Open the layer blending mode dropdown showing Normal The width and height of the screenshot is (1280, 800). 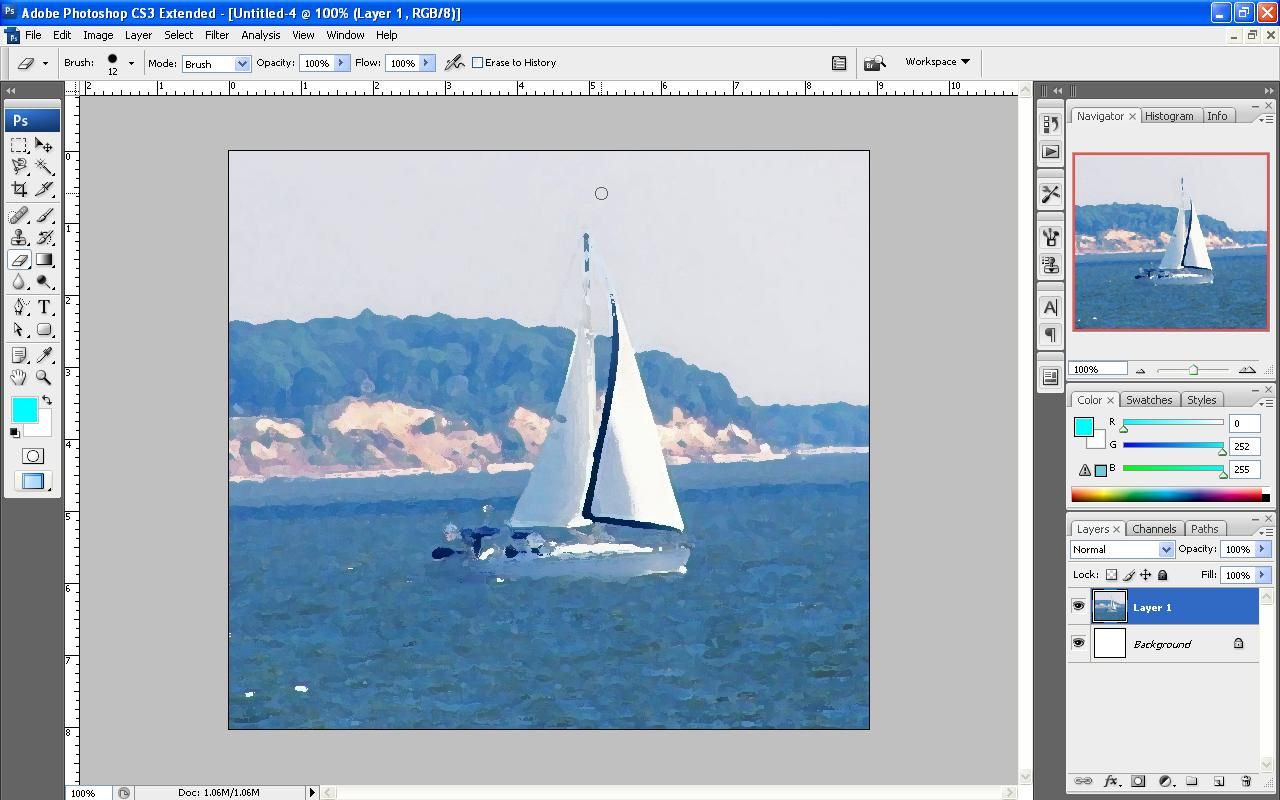pyautogui.click(x=1121, y=549)
